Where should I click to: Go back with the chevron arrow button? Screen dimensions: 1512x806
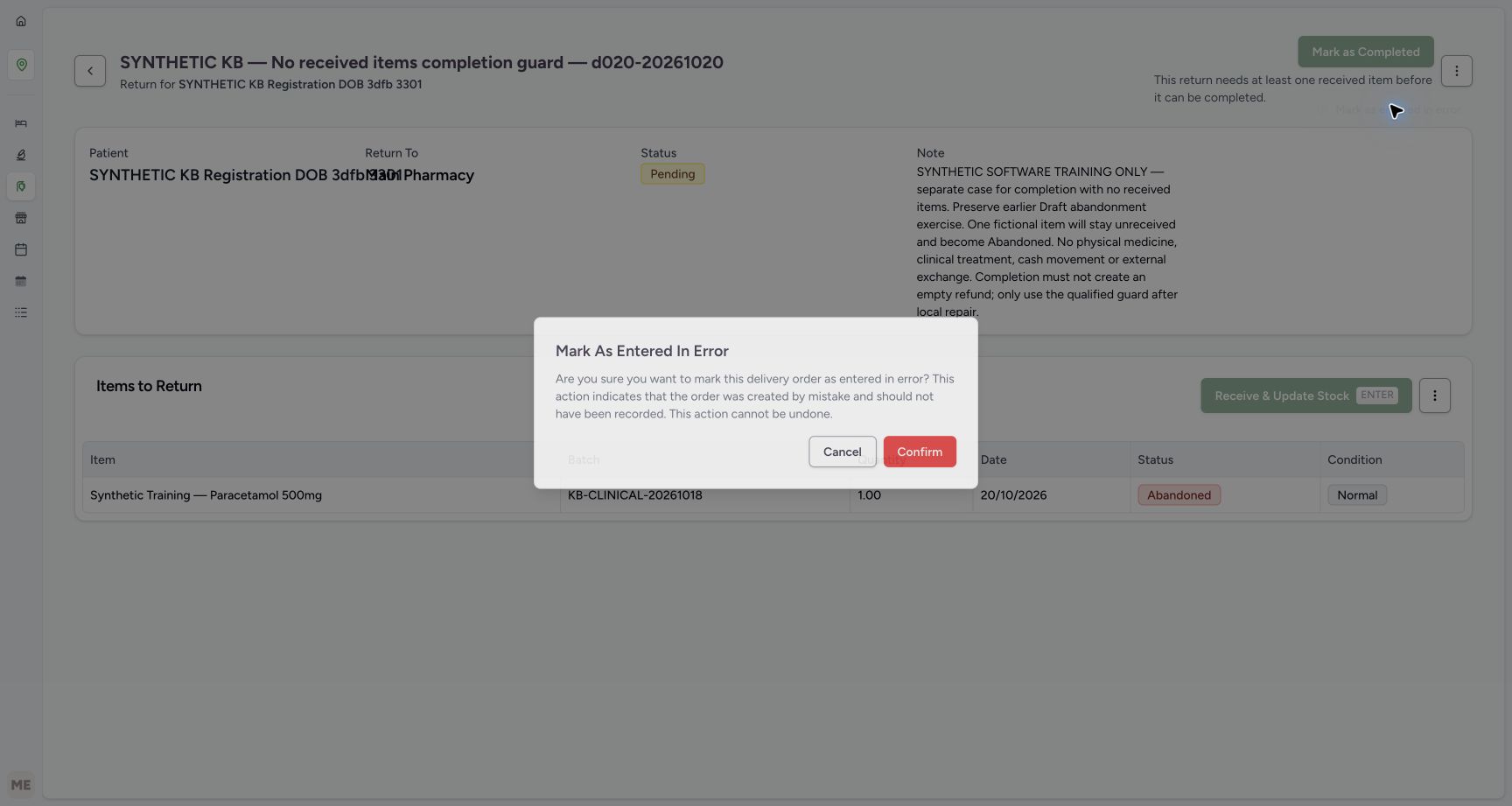click(90, 71)
